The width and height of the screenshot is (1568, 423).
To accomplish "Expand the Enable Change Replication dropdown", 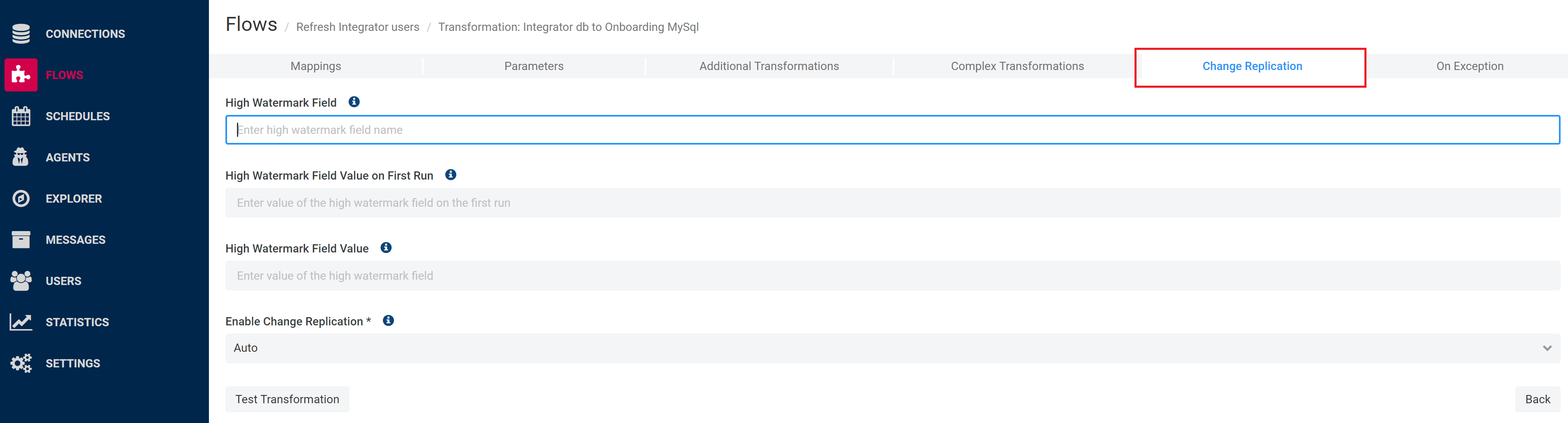I will coord(892,348).
